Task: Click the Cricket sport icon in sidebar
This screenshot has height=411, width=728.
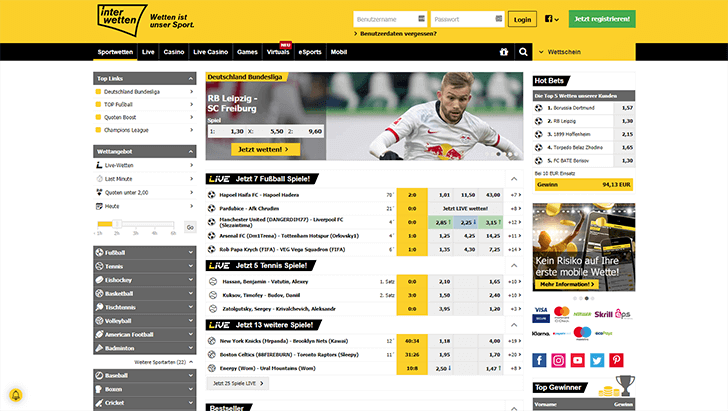Action: click(x=99, y=403)
